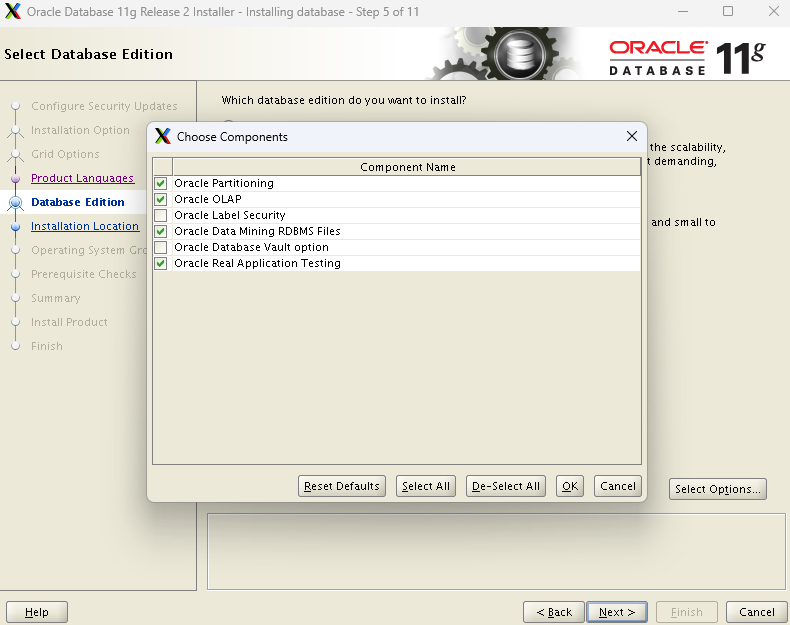Close the Choose Components dialog with X
790x625 pixels.
(632, 136)
